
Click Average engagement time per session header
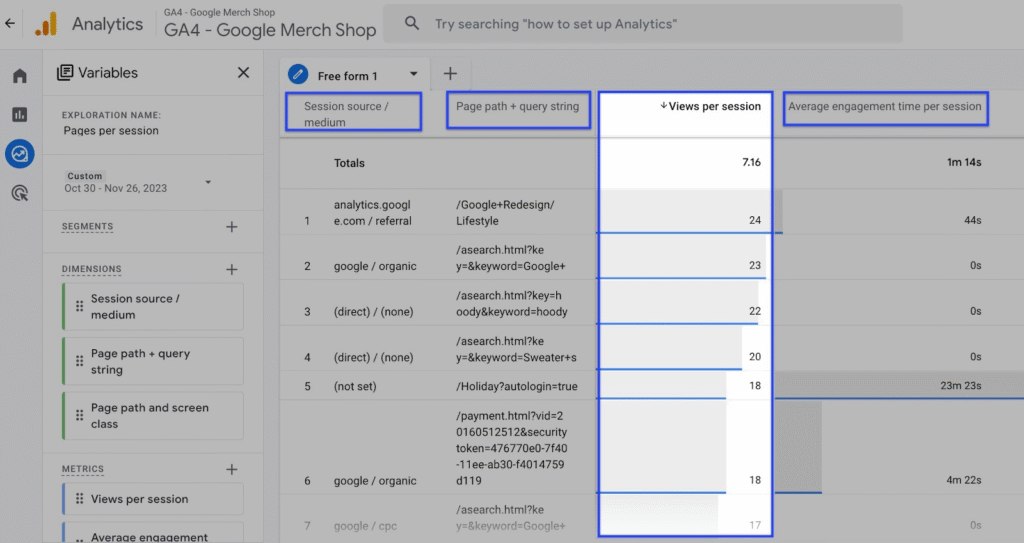click(x=885, y=108)
